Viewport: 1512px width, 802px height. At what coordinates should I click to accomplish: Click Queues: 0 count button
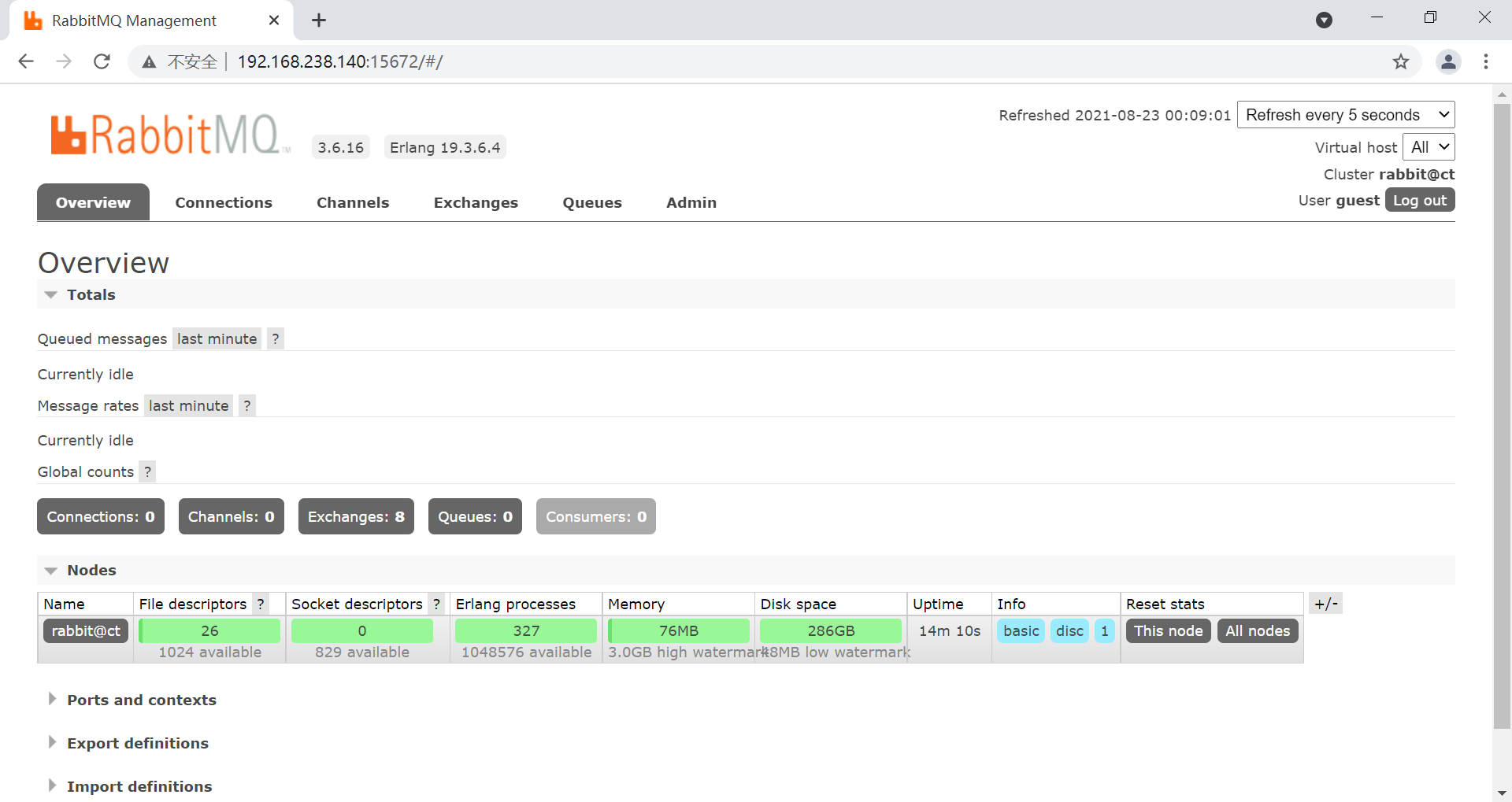[475, 516]
